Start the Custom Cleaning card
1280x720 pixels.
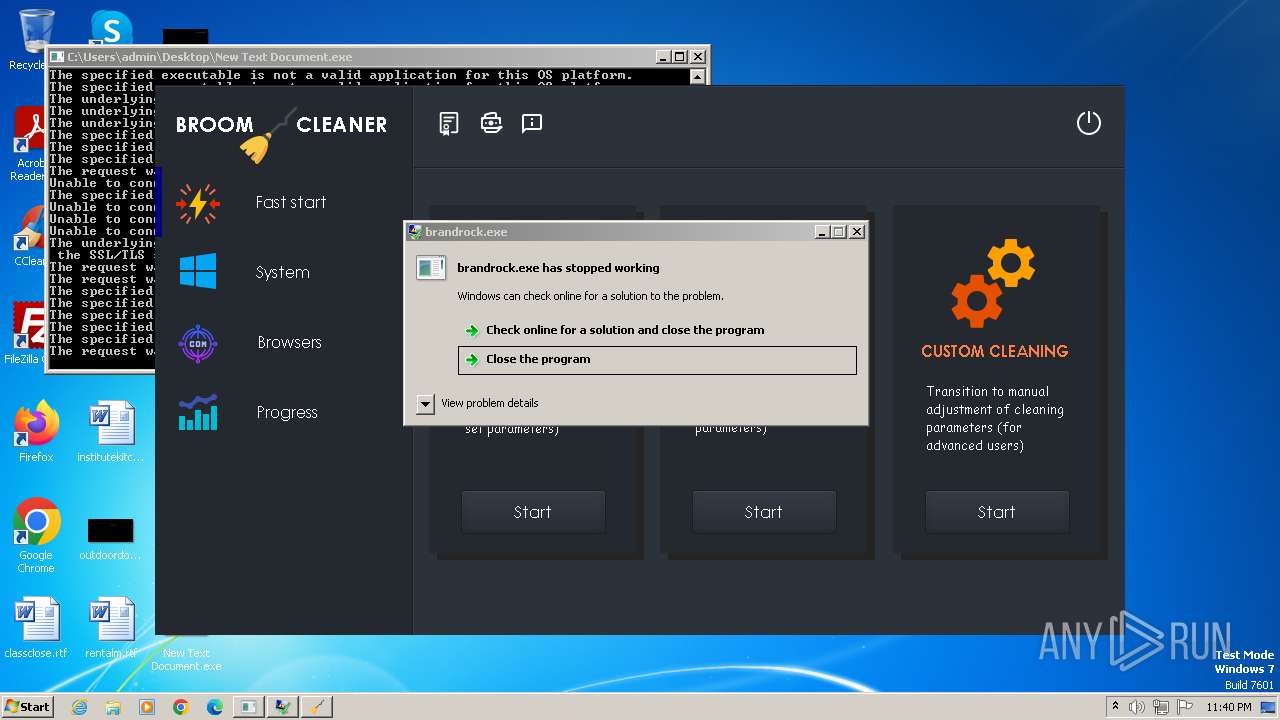[997, 512]
